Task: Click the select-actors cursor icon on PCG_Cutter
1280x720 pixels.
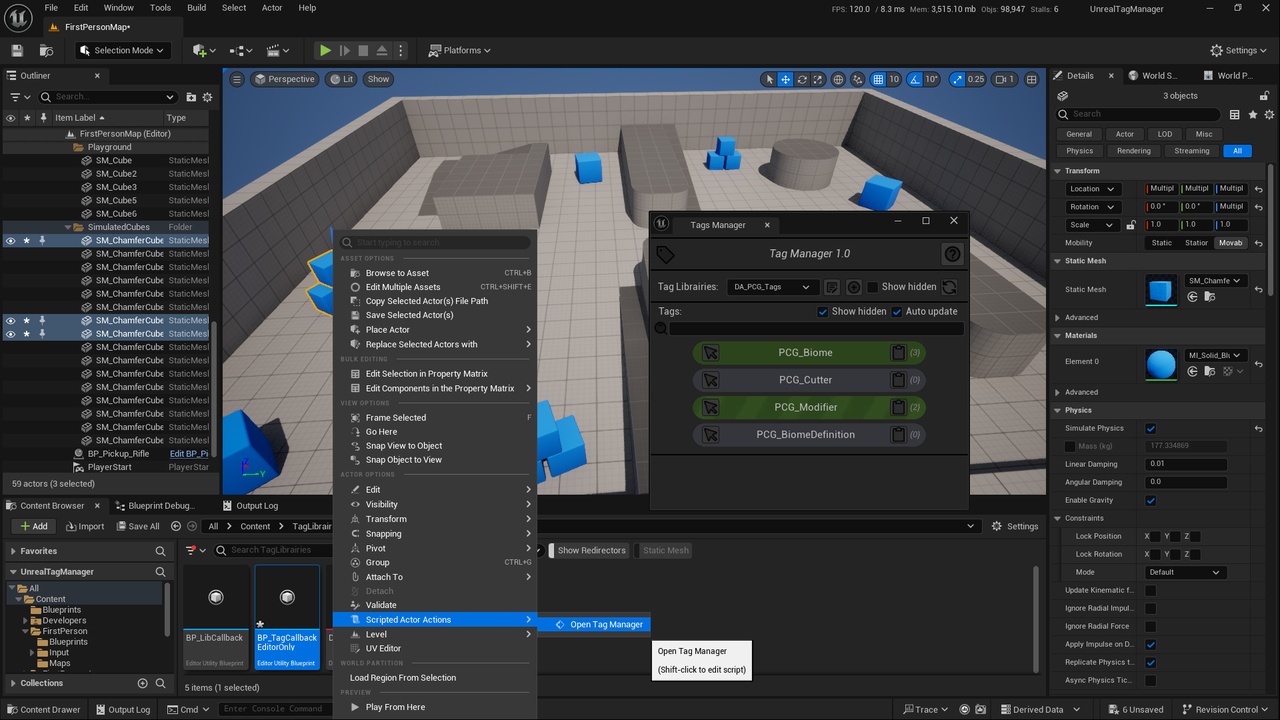Action: (x=710, y=380)
